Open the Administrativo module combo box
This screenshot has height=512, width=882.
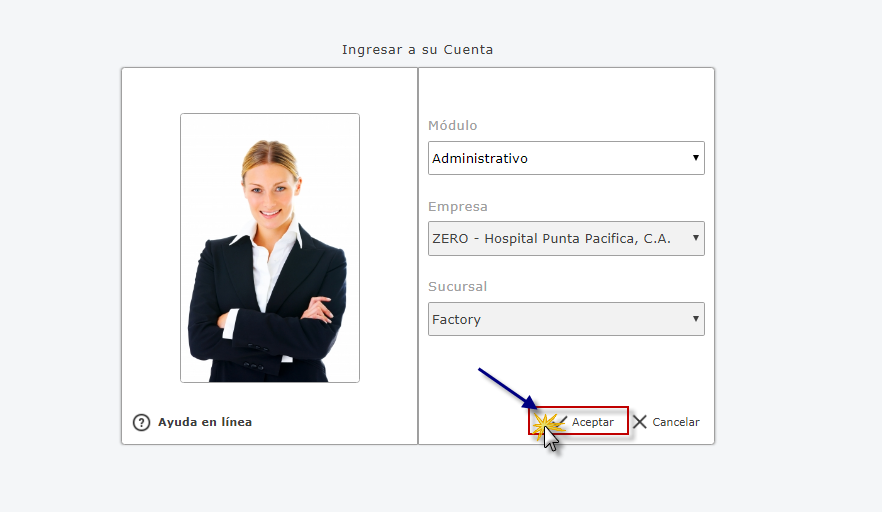(x=566, y=158)
